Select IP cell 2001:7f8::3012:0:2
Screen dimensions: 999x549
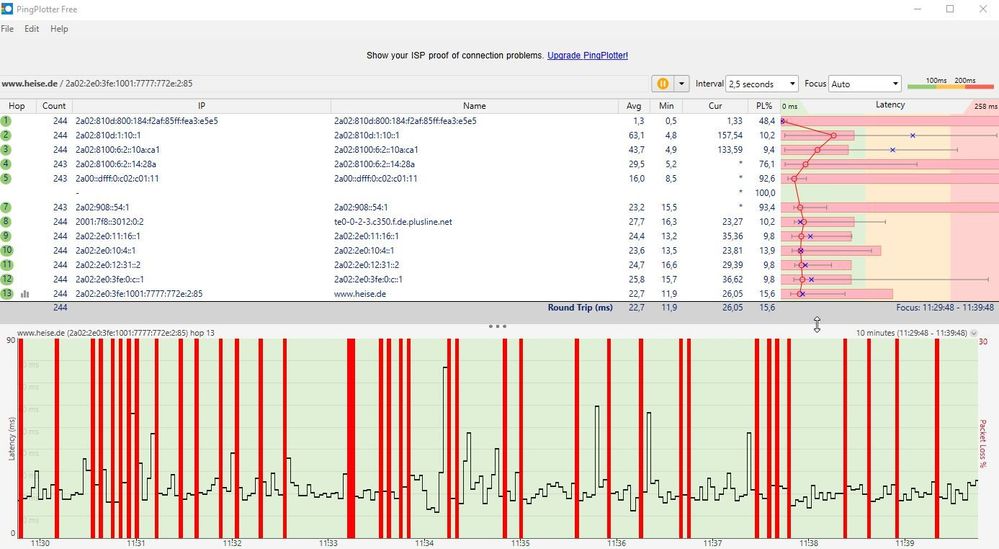(x=110, y=222)
